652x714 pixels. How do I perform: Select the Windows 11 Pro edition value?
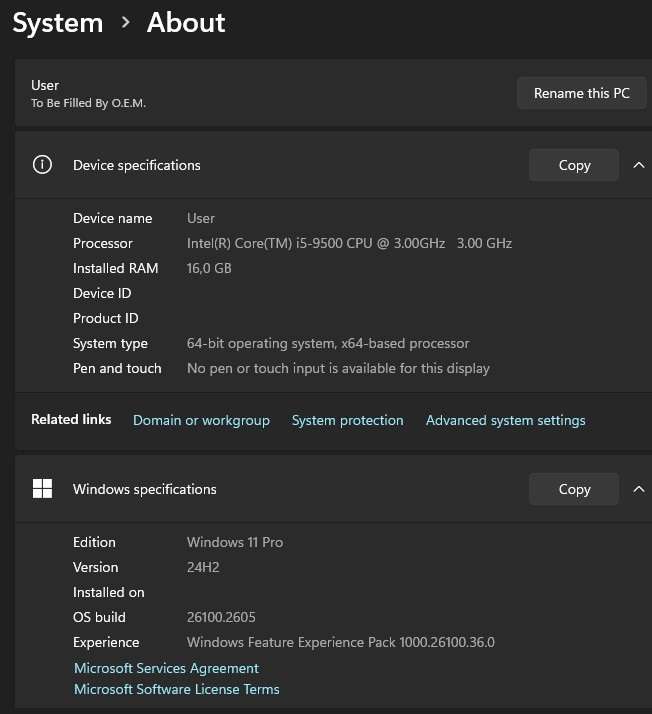click(235, 542)
